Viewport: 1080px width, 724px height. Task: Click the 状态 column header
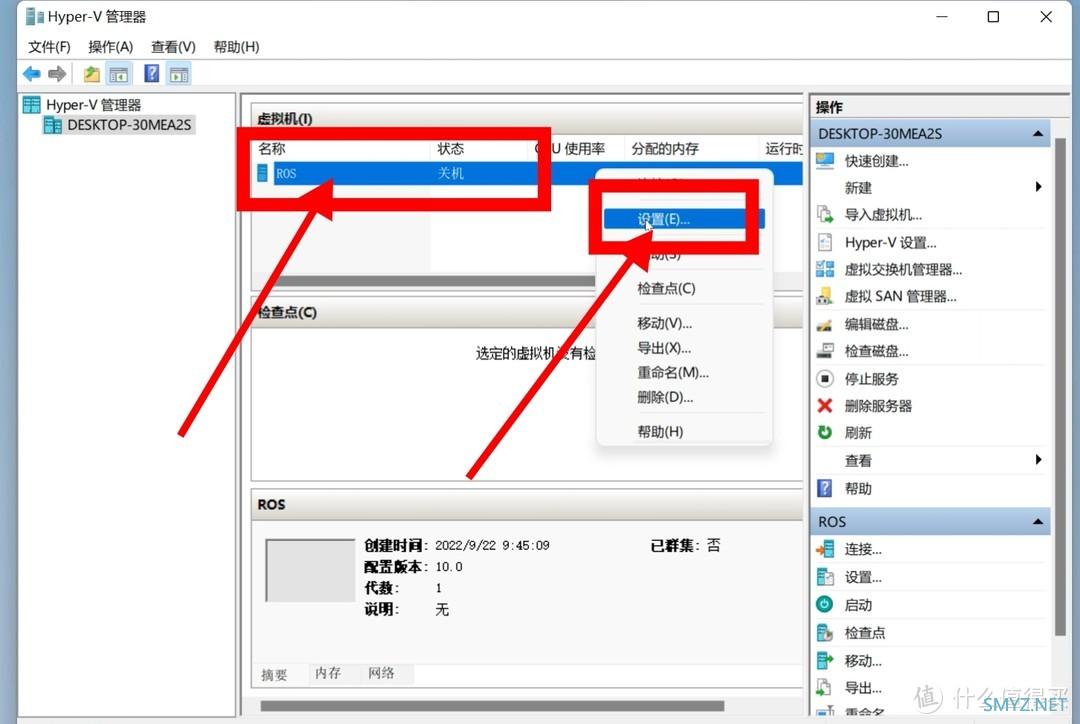click(450, 149)
